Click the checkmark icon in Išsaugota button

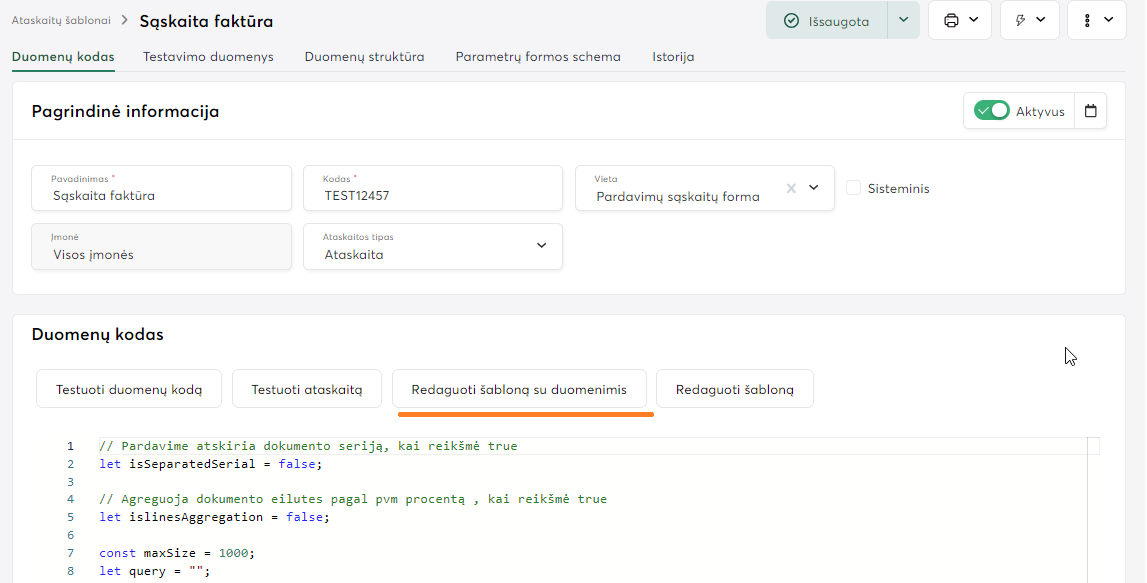pos(791,21)
